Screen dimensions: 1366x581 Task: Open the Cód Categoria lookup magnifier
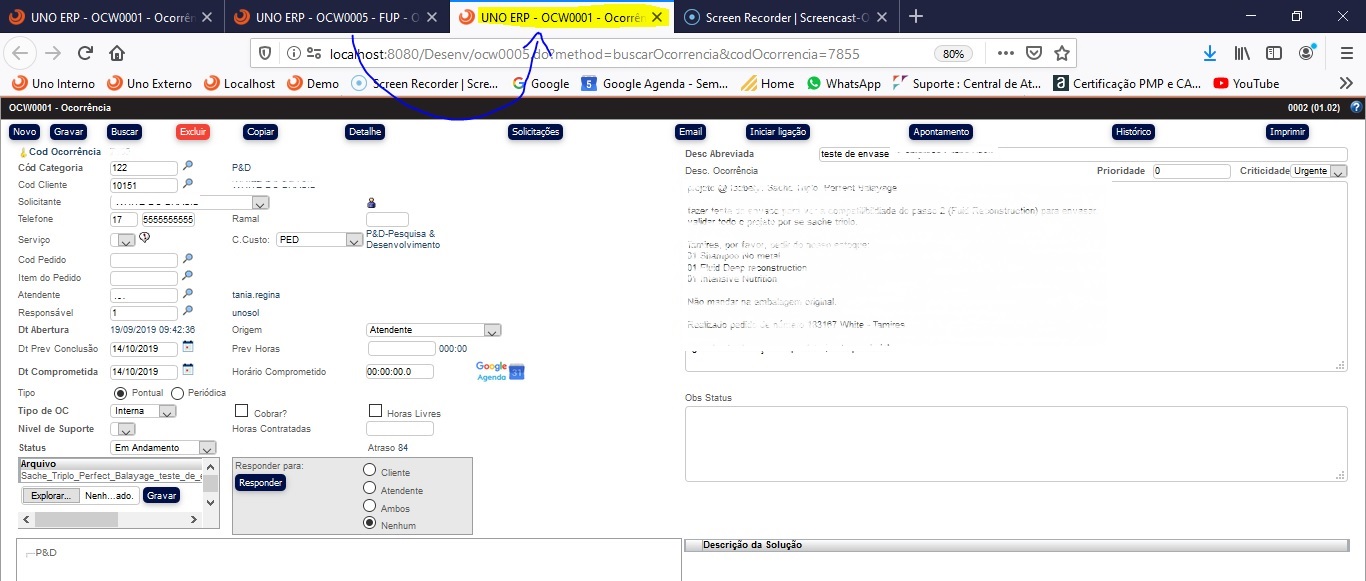pyautogui.click(x=187, y=167)
